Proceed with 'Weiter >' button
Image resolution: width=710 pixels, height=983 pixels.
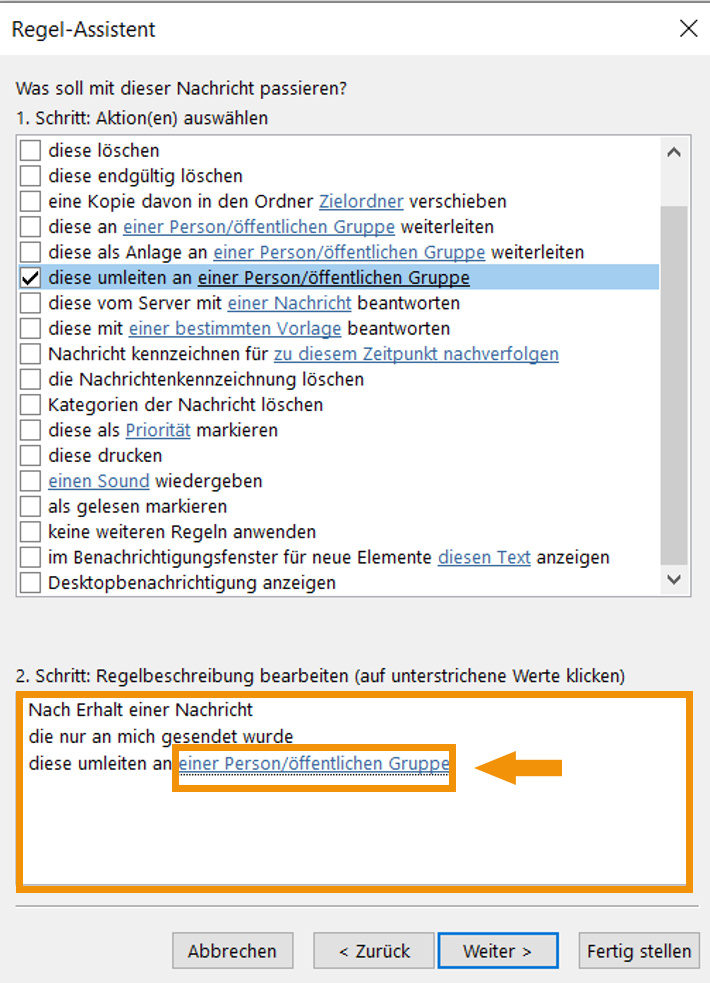pyautogui.click(x=498, y=951)
